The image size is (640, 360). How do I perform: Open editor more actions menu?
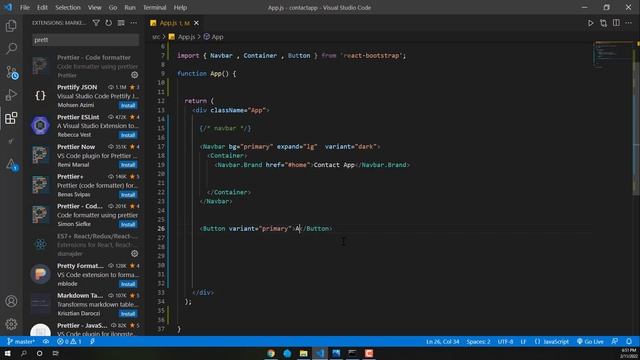pos(629,23)
